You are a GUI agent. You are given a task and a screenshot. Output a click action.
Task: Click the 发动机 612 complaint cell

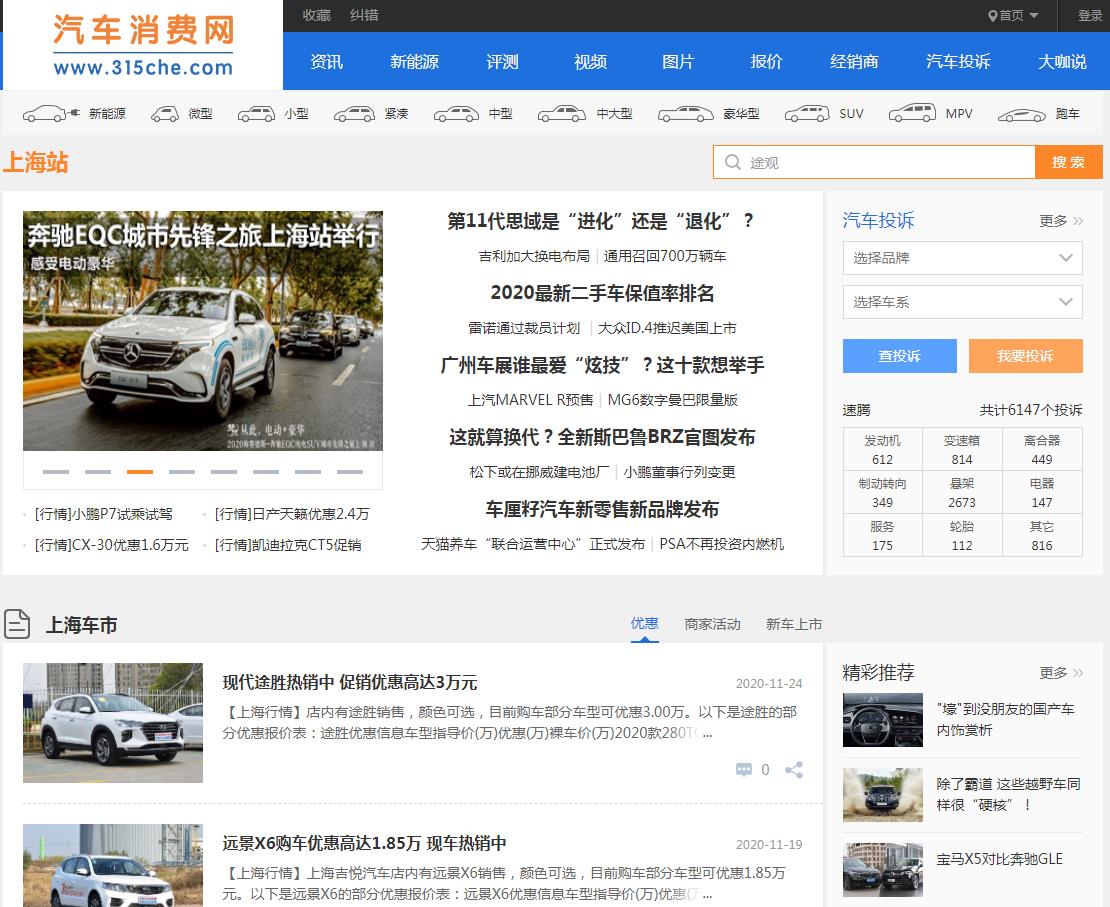pyautogui.click(x=883, y=450)
